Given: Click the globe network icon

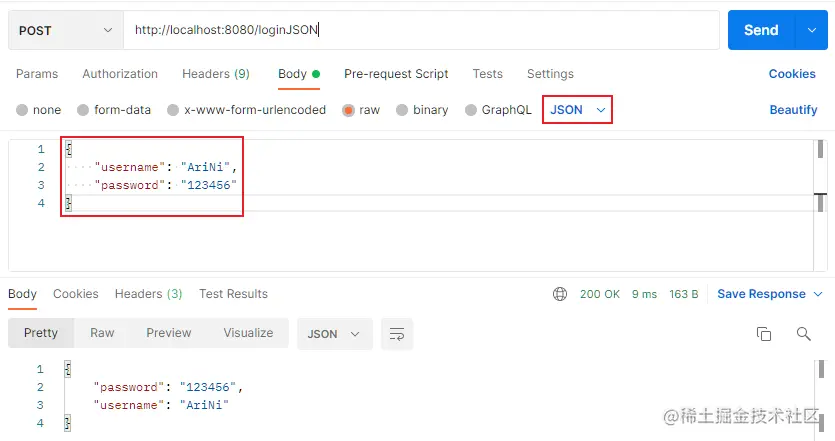Looking at the screenshot, I should [x=560, y=294].
